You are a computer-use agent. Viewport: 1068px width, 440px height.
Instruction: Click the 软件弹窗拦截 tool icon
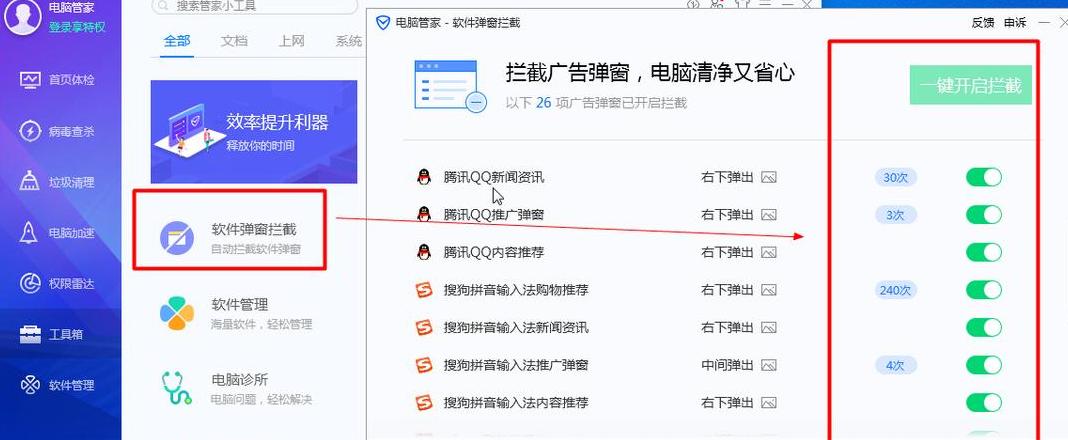[177, 238]
